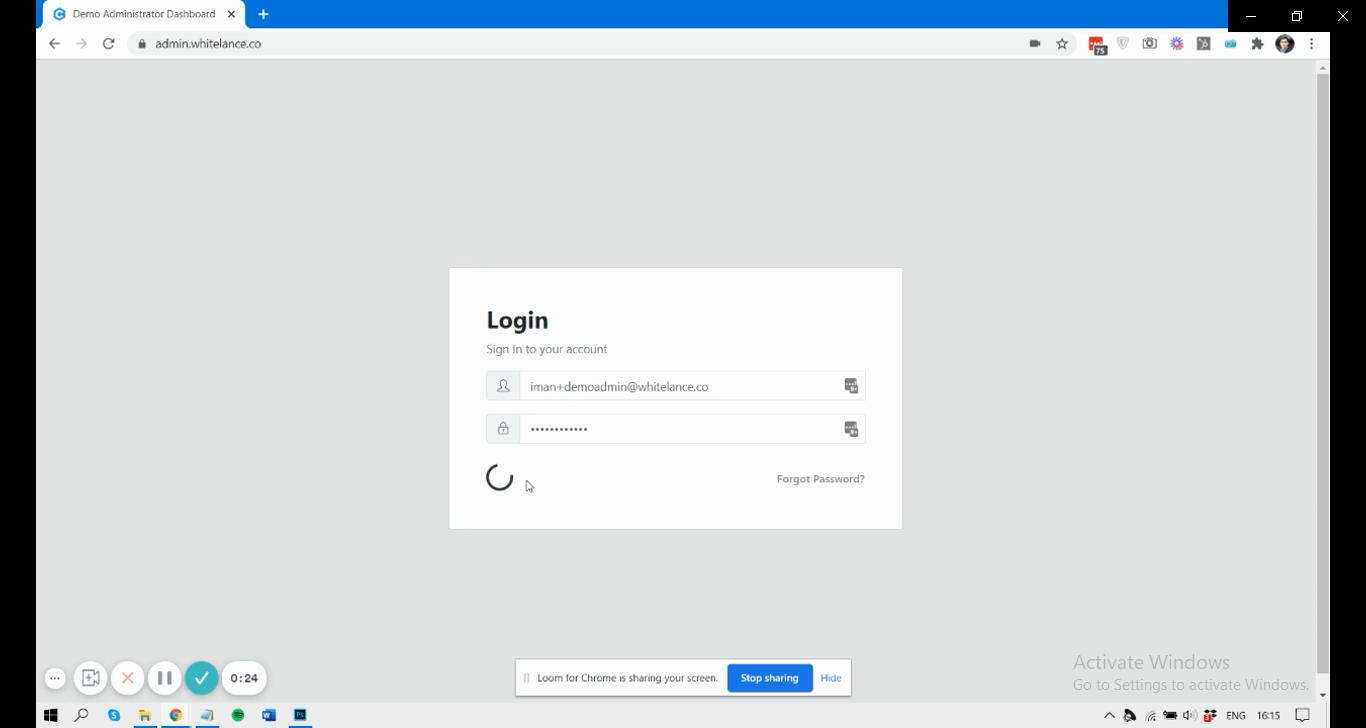Hide the Loom screen sharing bar
1366x728 pixels.
click(831, 678)
